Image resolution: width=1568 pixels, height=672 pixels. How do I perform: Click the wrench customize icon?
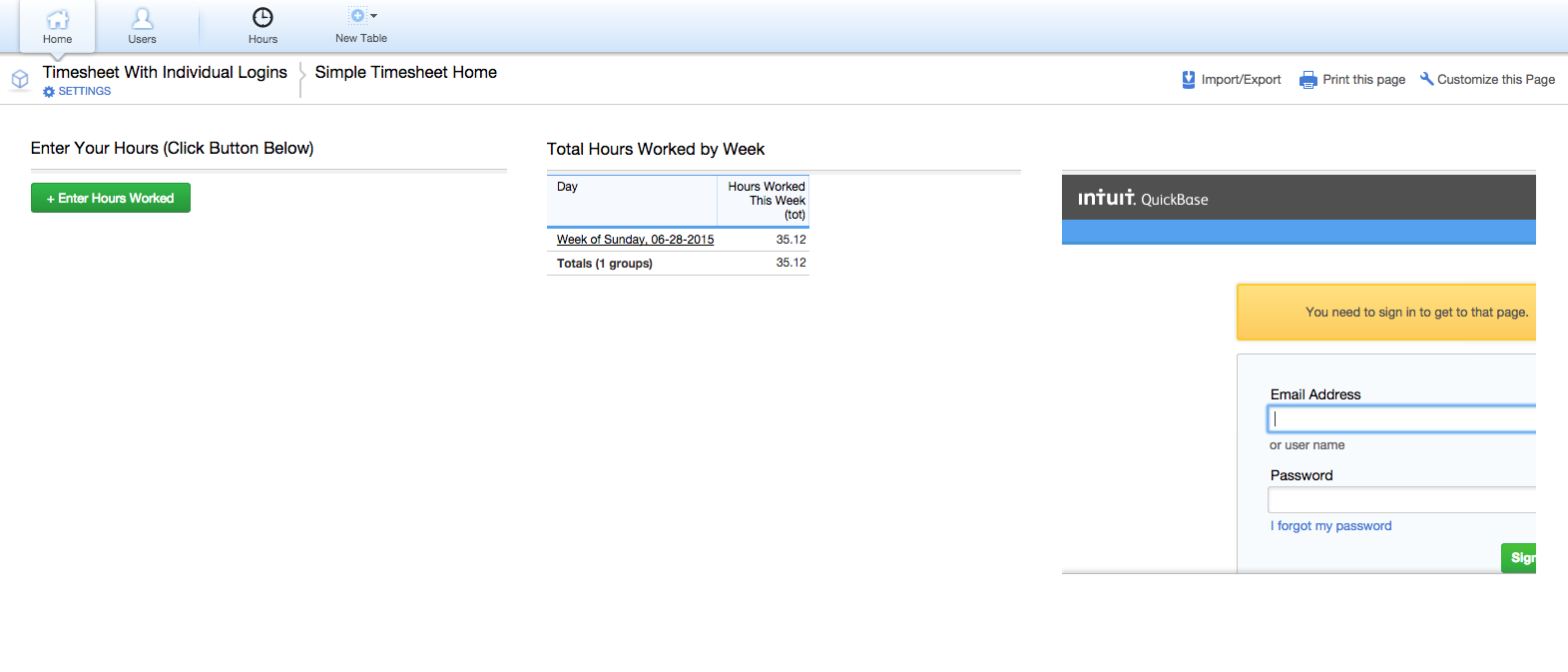pyautogui.click(x=1426, y=79)
